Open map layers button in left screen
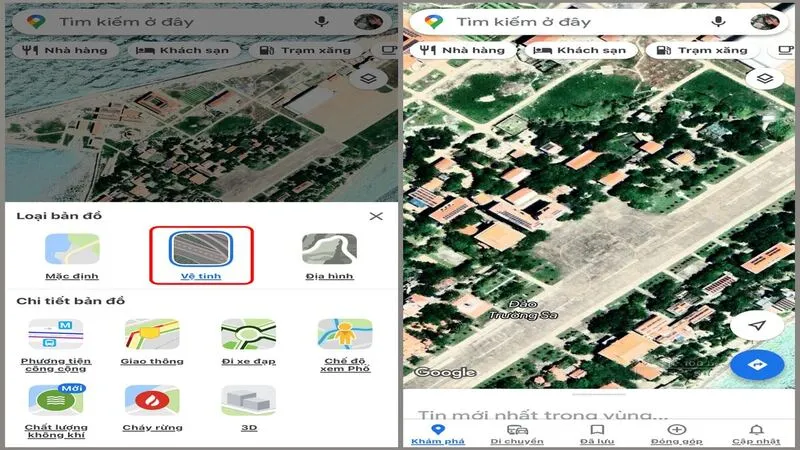 click(368, 79)
